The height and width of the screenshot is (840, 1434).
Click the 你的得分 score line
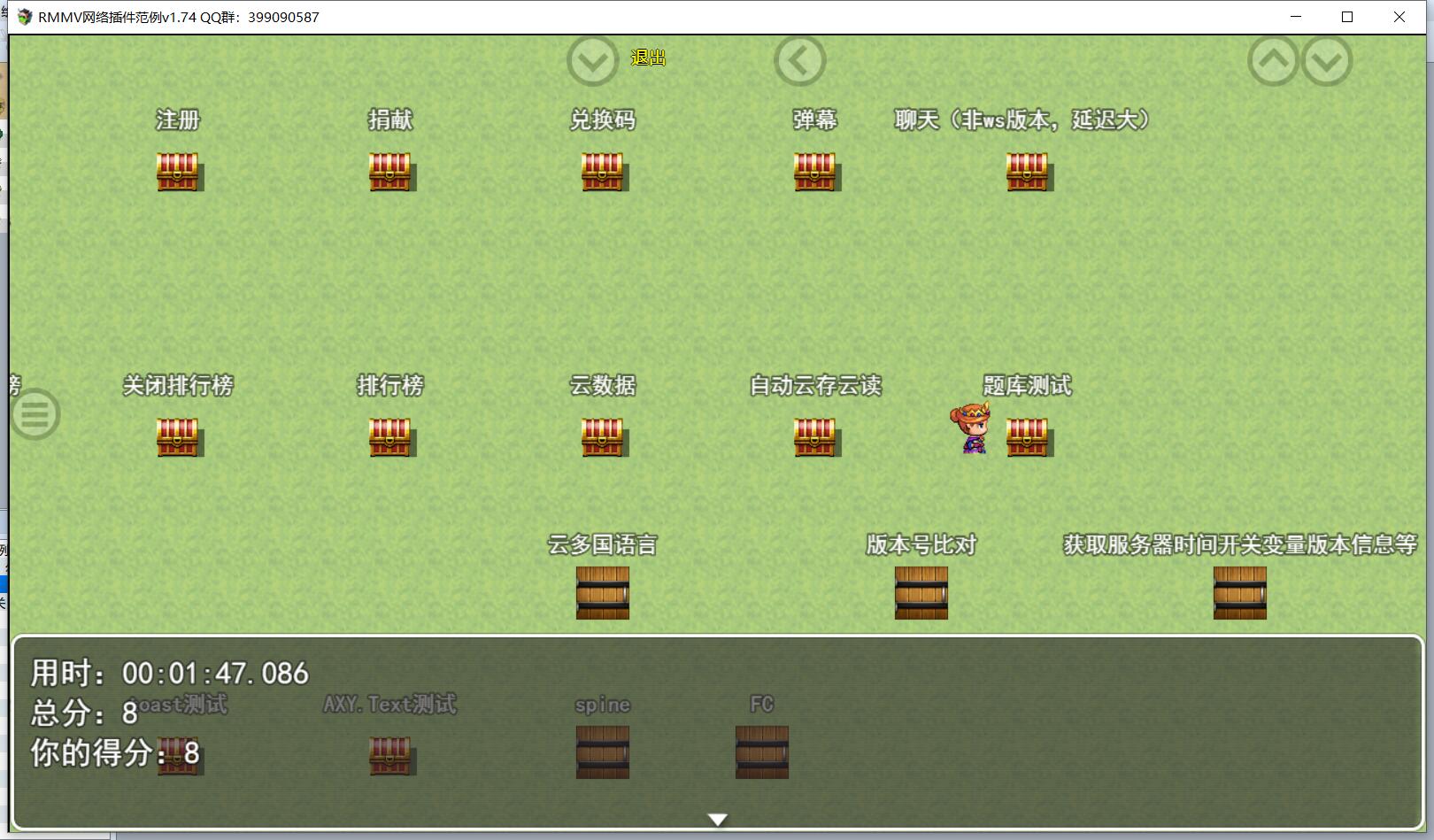[x=115, y=753]
